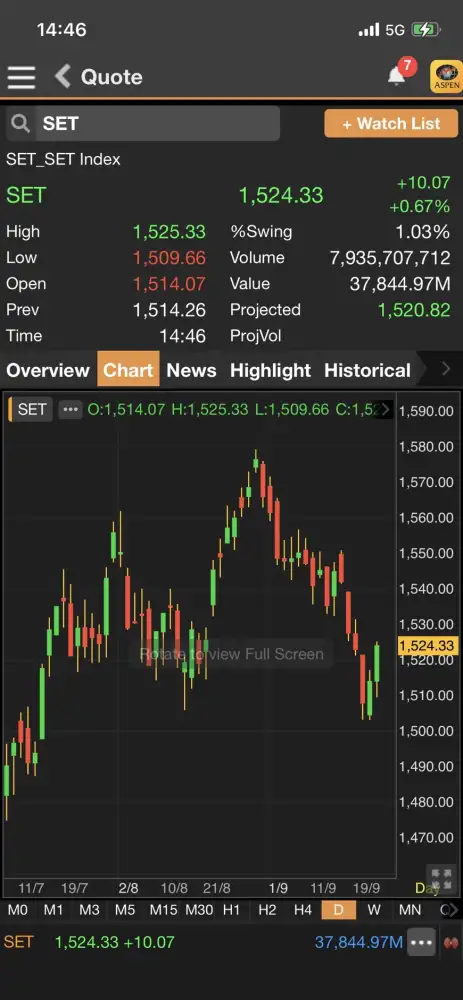Viewport: 463px width, 1000px height.
Task: Tap the search magnifier icon
Action: (20, 123)
